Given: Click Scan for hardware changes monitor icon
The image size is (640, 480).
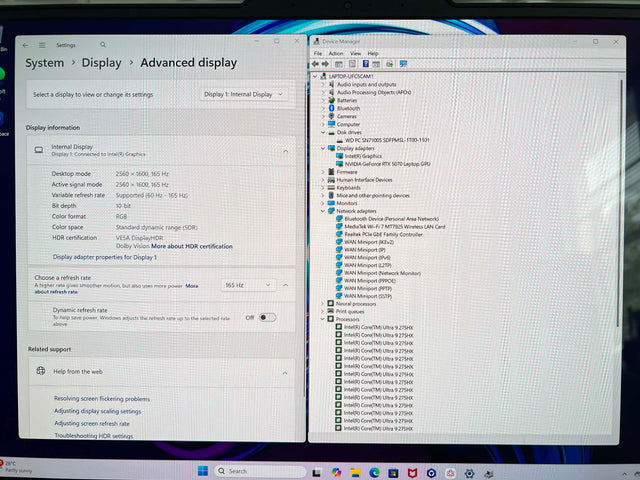Looking at the screenshot, I should 403,64.
